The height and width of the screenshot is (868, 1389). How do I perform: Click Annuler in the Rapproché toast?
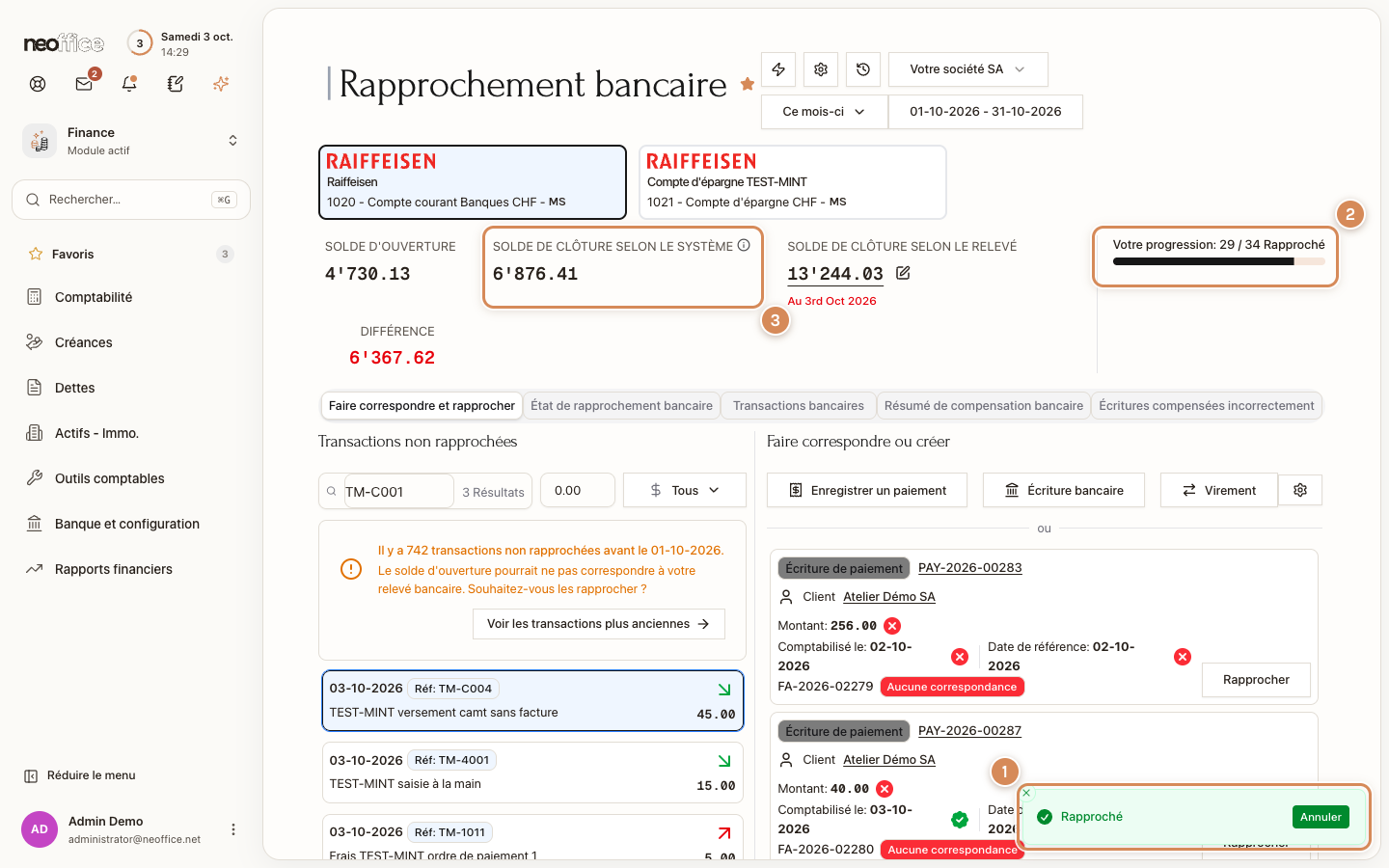pos(1321,817)
